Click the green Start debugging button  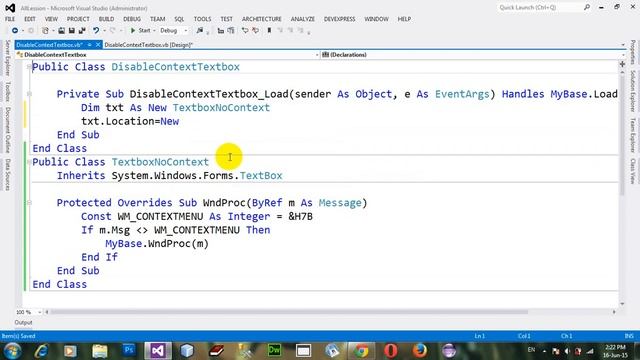[x=140, y=31]
